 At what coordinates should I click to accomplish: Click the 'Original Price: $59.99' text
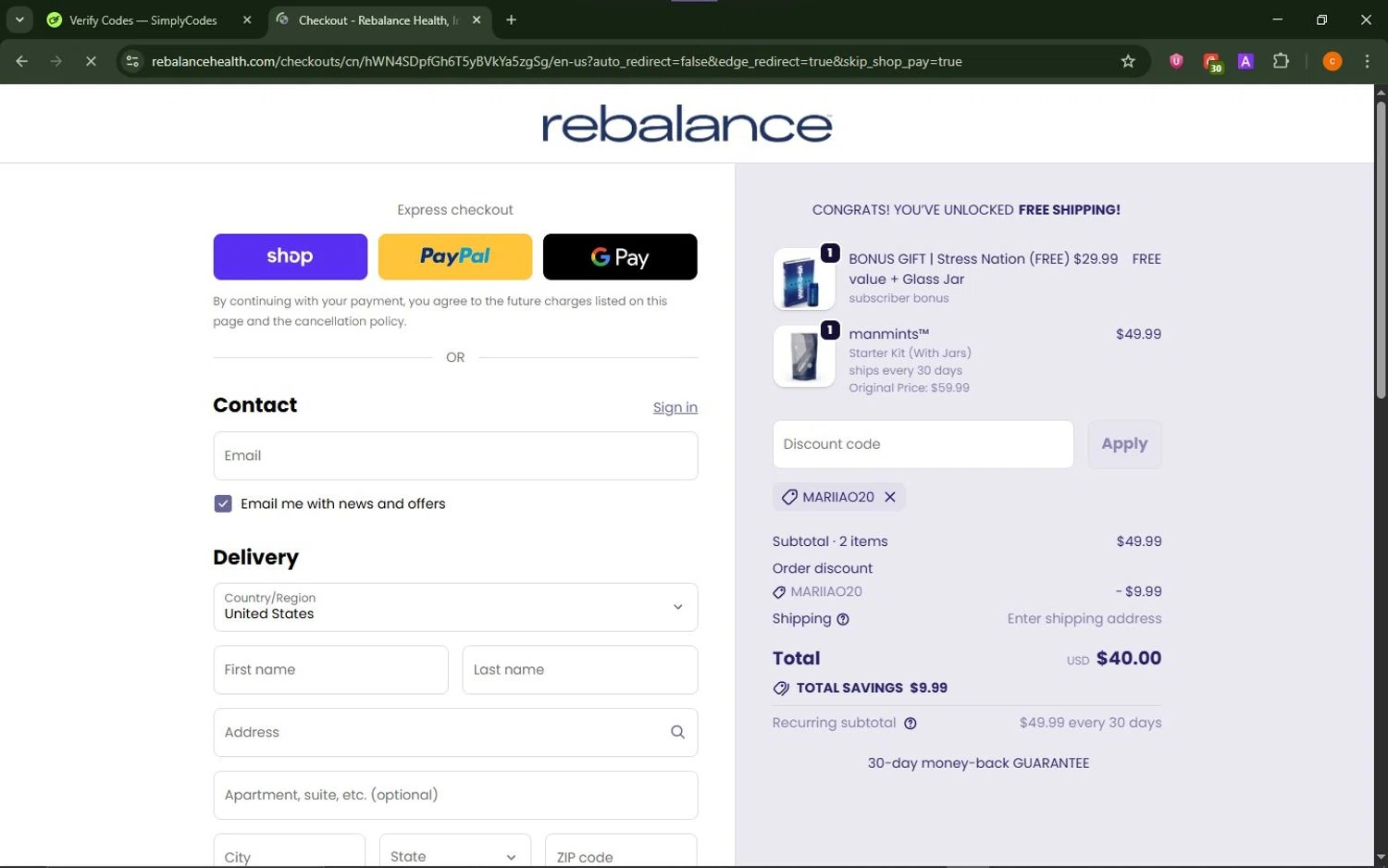tap(909, 388)
